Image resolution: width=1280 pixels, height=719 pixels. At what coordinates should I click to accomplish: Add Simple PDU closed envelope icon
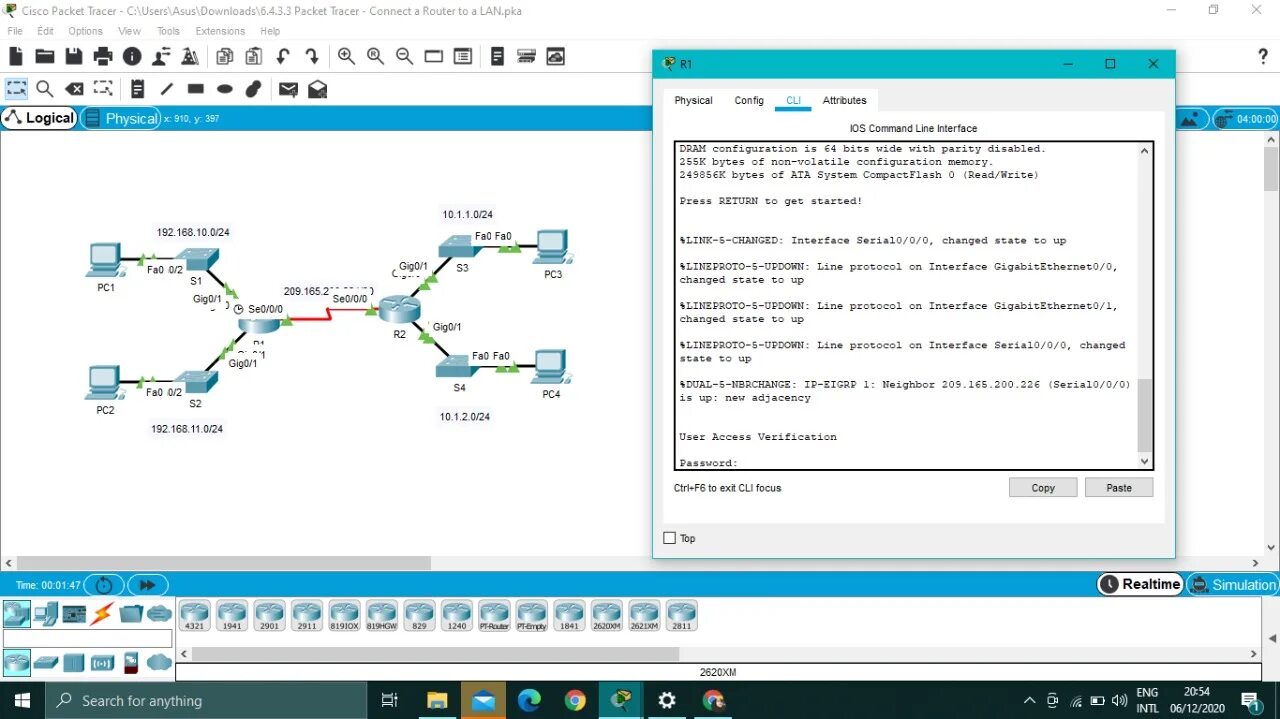point(288,89)
